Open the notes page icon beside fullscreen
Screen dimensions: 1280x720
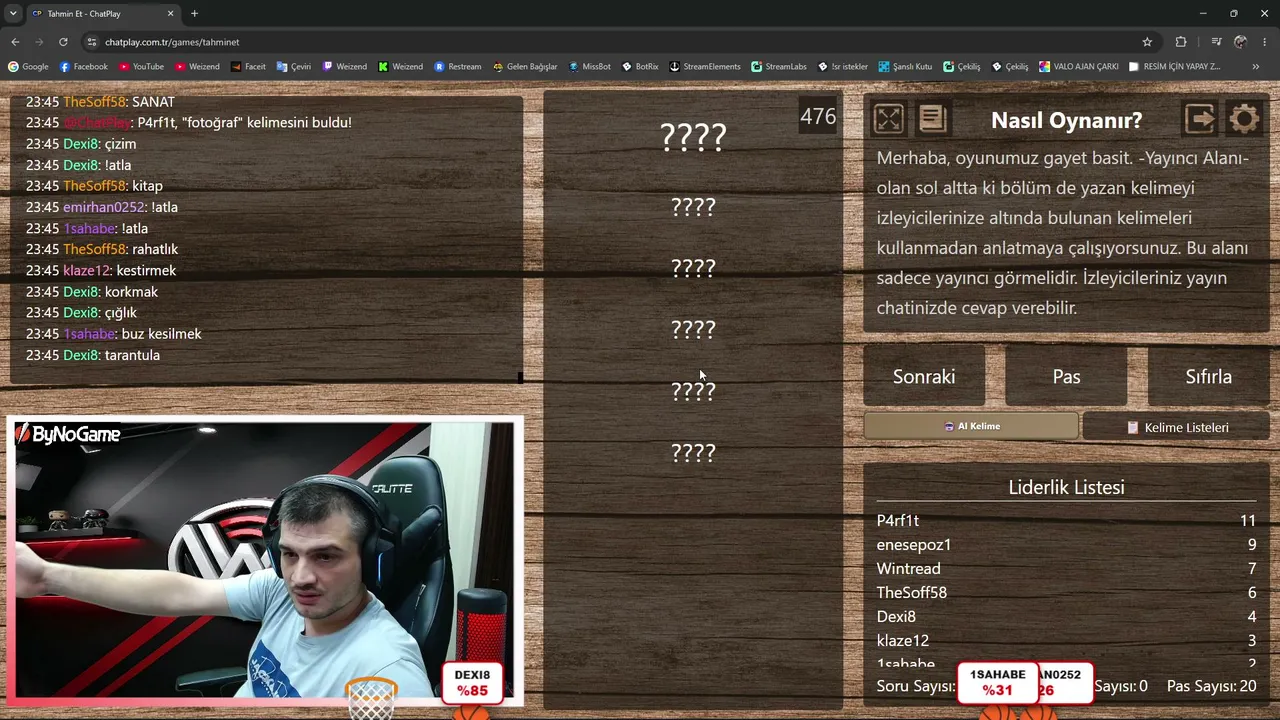[932, 119]
